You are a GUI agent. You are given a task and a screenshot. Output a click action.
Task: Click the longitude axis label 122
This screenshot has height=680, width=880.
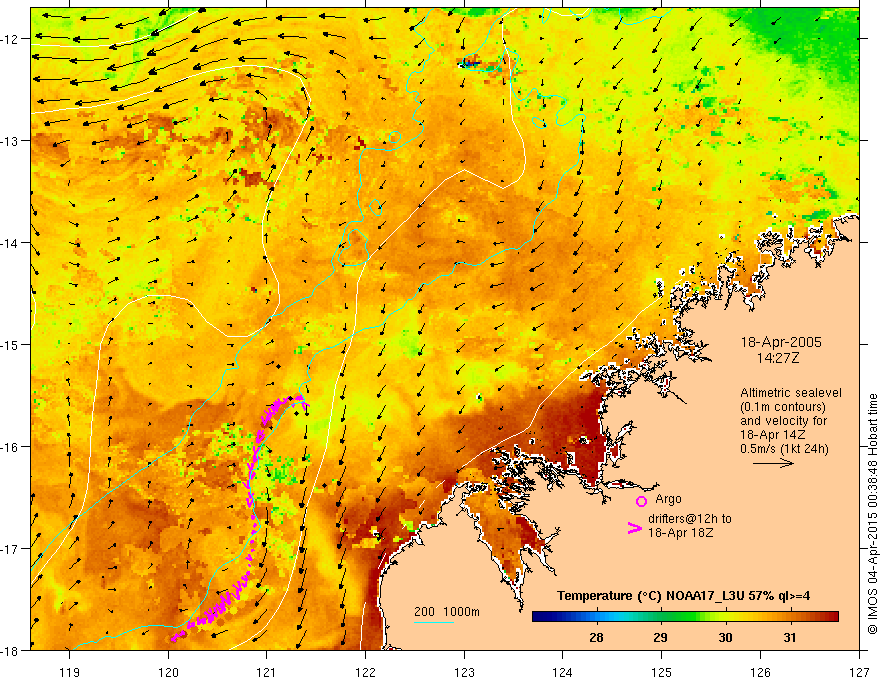(x=365, y=672)
